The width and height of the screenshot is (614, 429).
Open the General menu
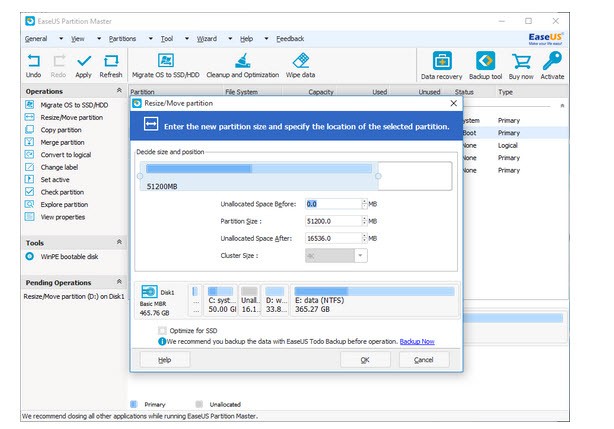pos(36,39)
